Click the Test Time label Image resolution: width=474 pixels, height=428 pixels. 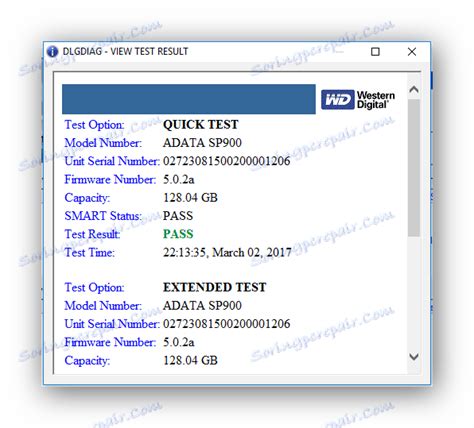pos(89,252)
